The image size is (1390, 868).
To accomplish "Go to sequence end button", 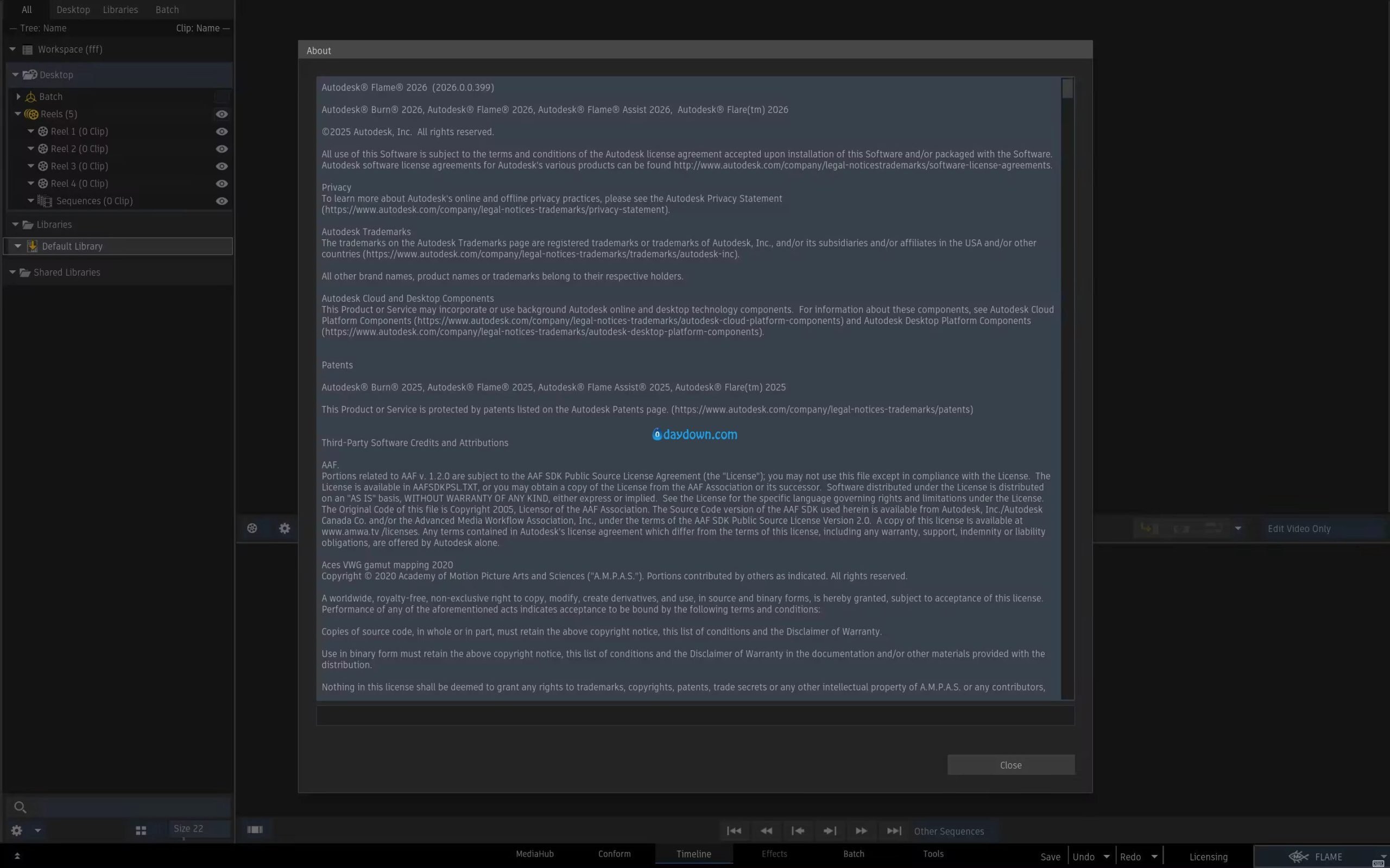I will click(x=893, y=831).
